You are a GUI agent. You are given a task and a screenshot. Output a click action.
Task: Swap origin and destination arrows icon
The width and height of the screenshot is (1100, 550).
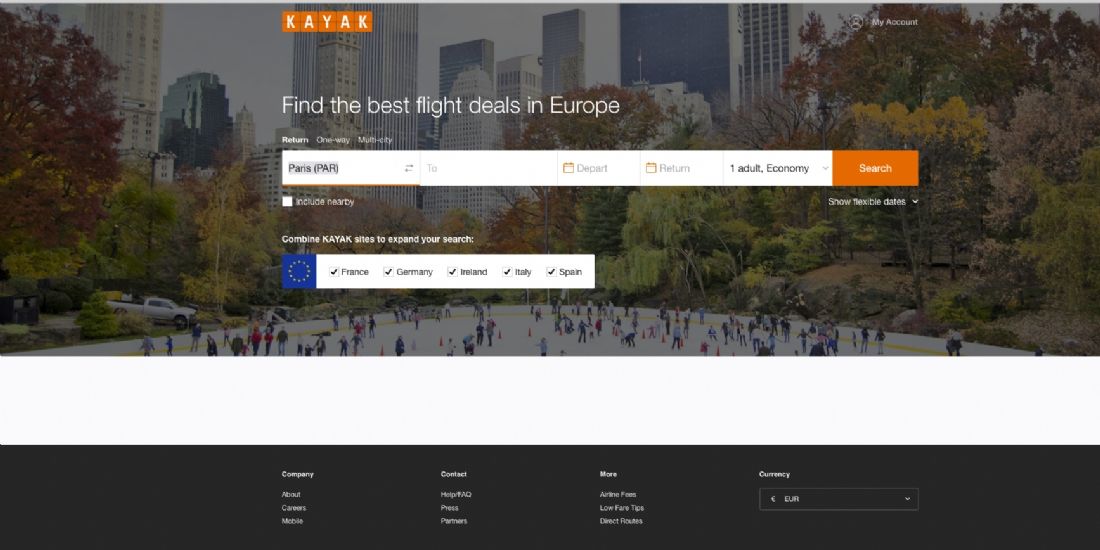(x=409, y=168)
